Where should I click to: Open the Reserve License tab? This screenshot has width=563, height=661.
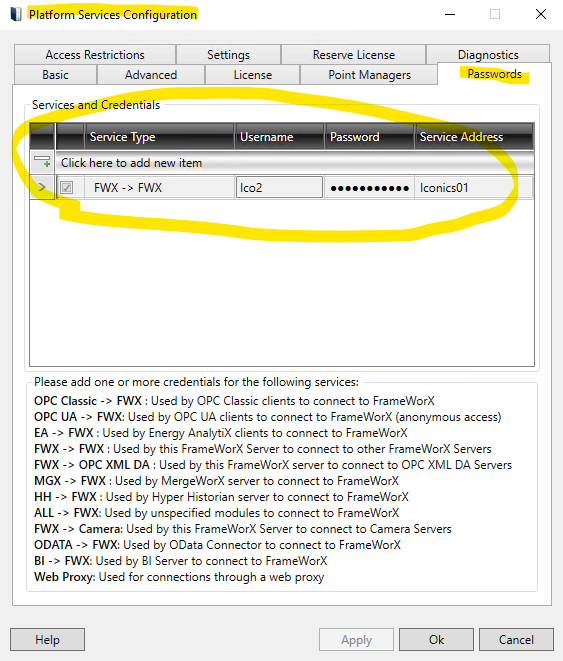pyautogui.click(x=354, y=54)
